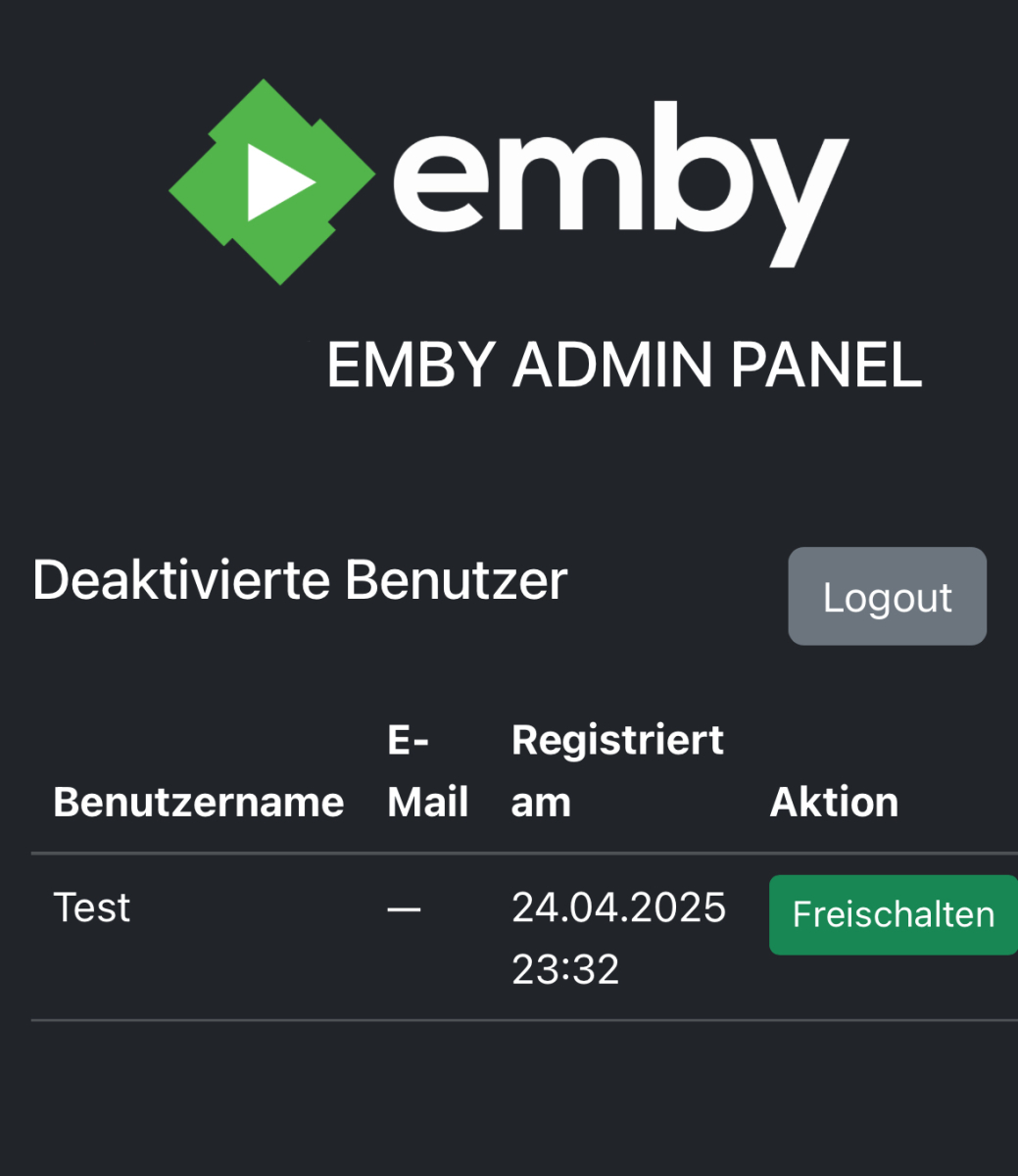Click the divider line below the Test row
Viewport: 1018px width, 1176px height.
(x=524, y=1020)
